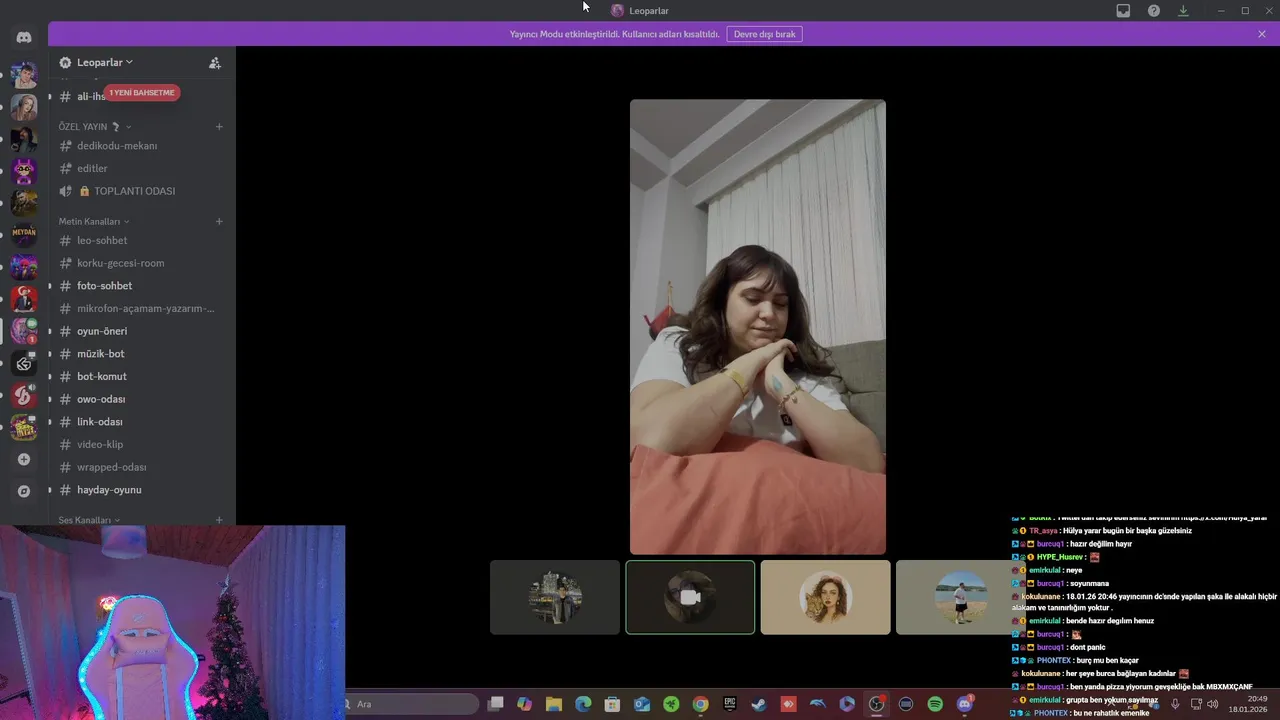
Task: Click the Discord download icon in title bar
Action: pyautogui.click(x=1183, y=11)
